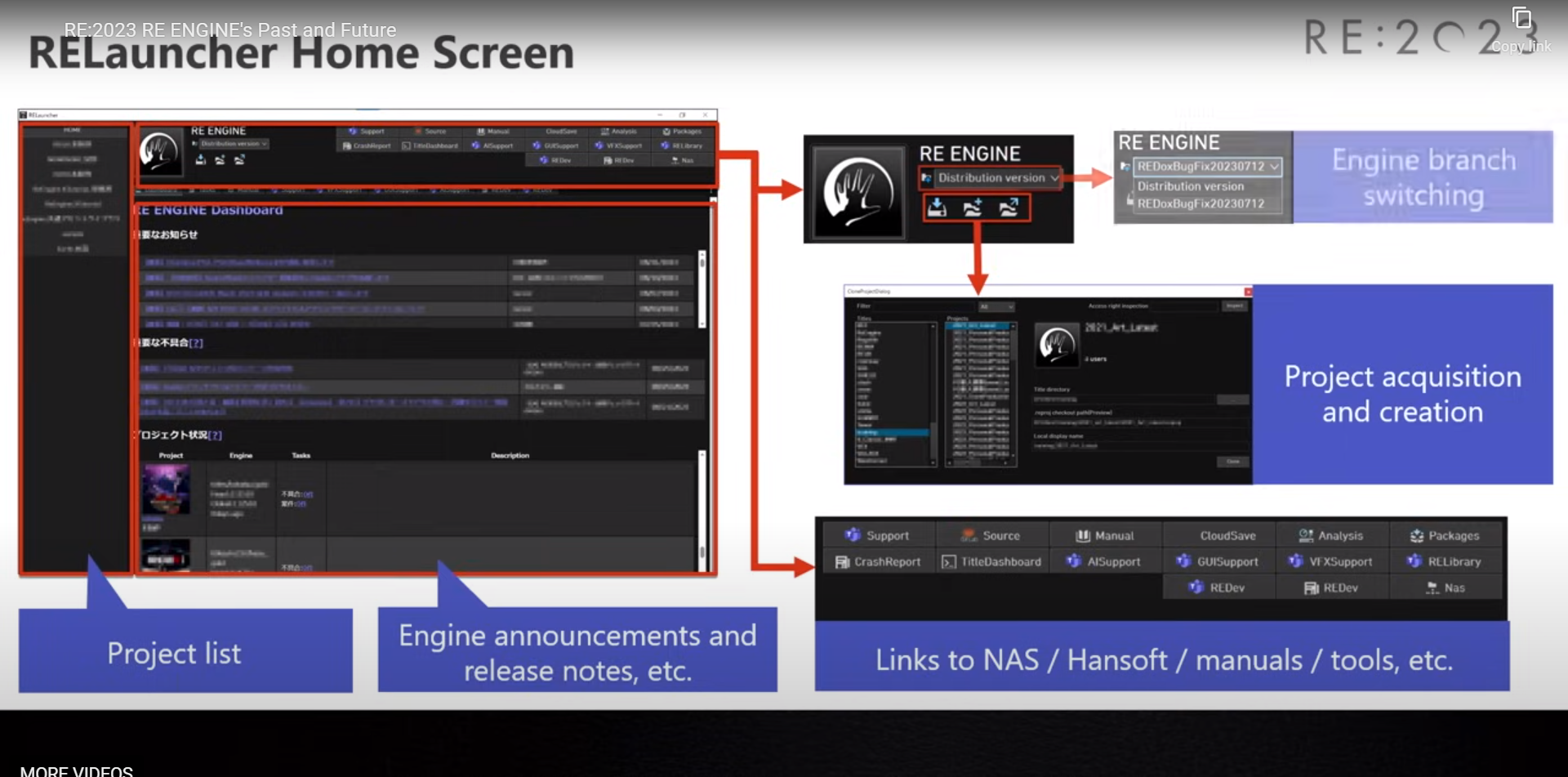Open AISupport in the enlarged links panel
This screenshot has width=1568, height=777.
click(x=1104, y=561)
